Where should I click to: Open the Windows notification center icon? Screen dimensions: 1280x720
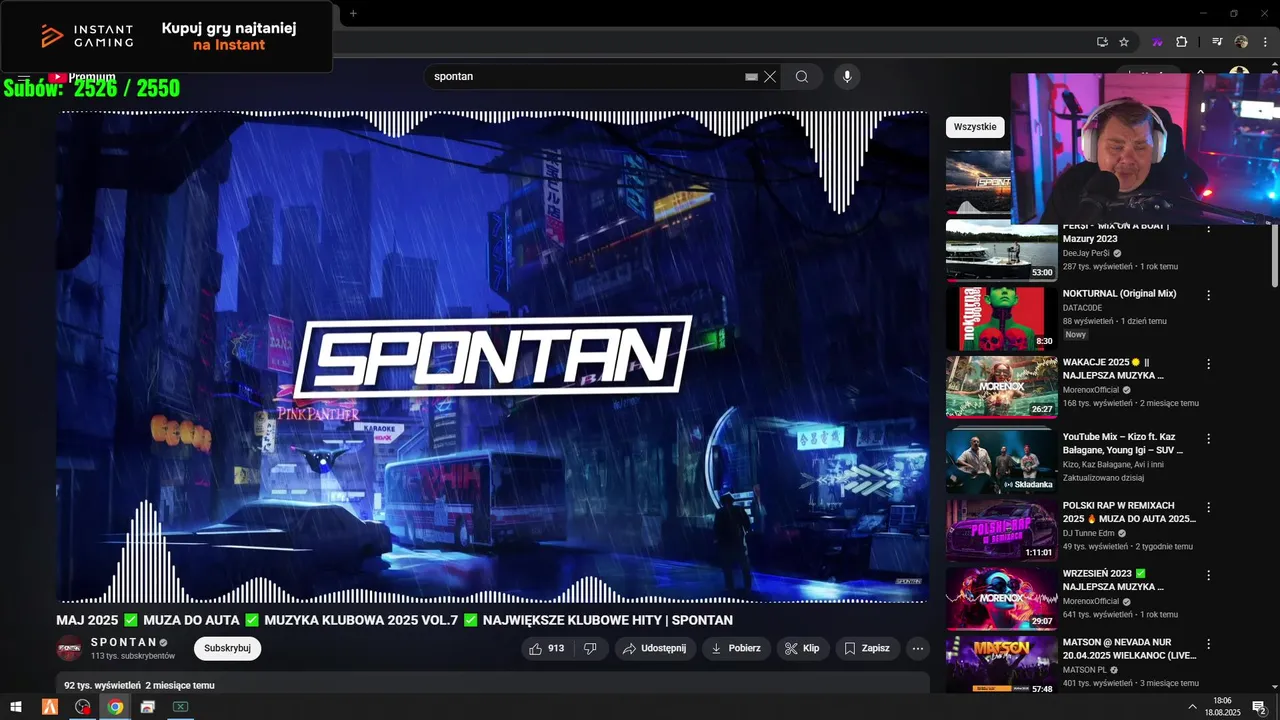pos(1259,707)
